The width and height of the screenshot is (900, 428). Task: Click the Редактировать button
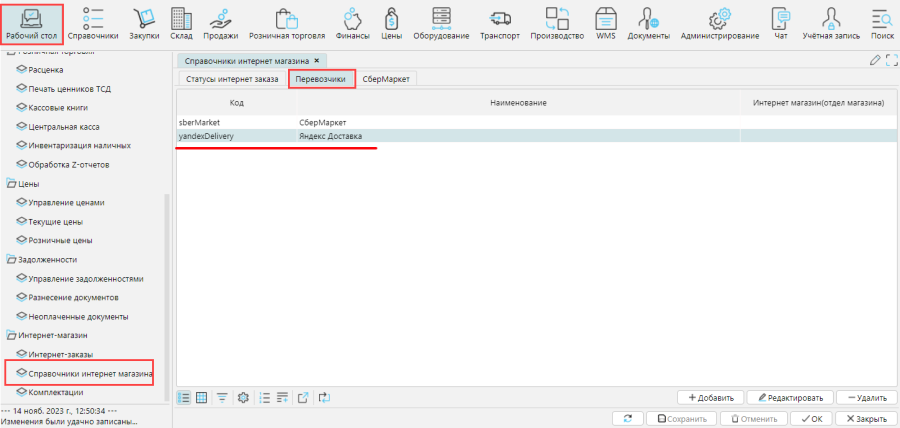[790, 398]
